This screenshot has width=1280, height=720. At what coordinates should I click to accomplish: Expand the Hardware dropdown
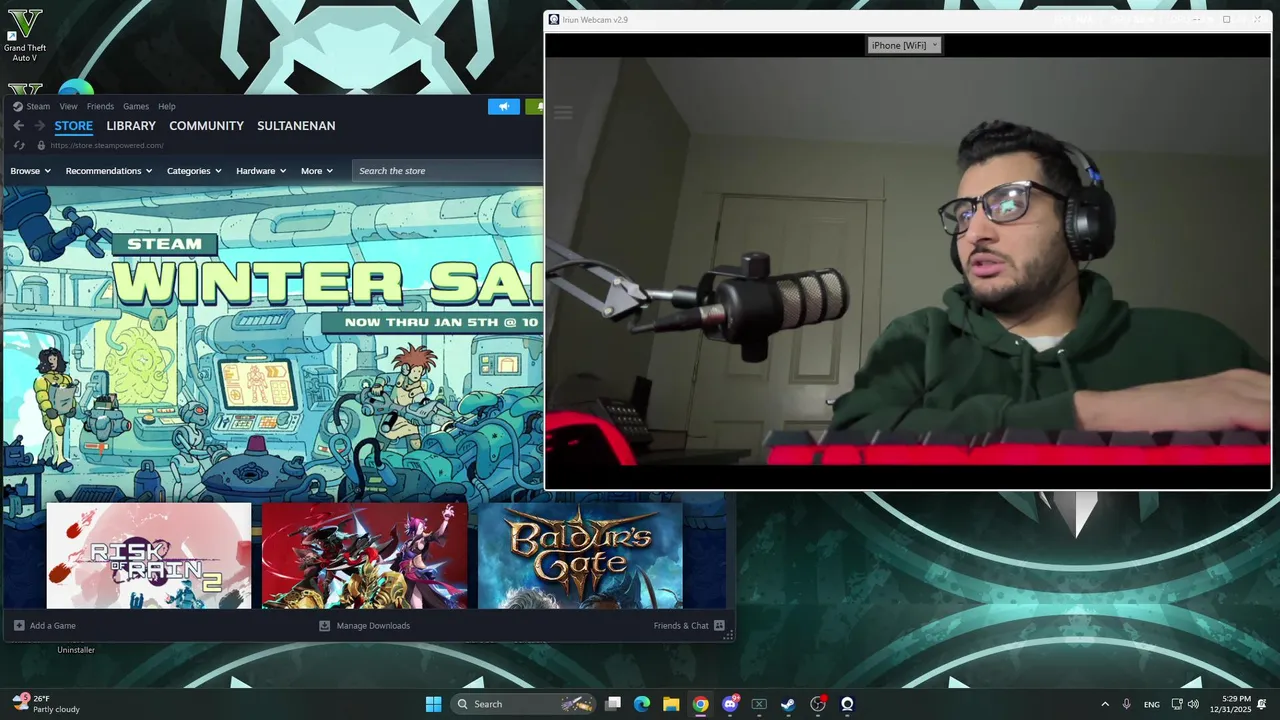coord(261,171)
